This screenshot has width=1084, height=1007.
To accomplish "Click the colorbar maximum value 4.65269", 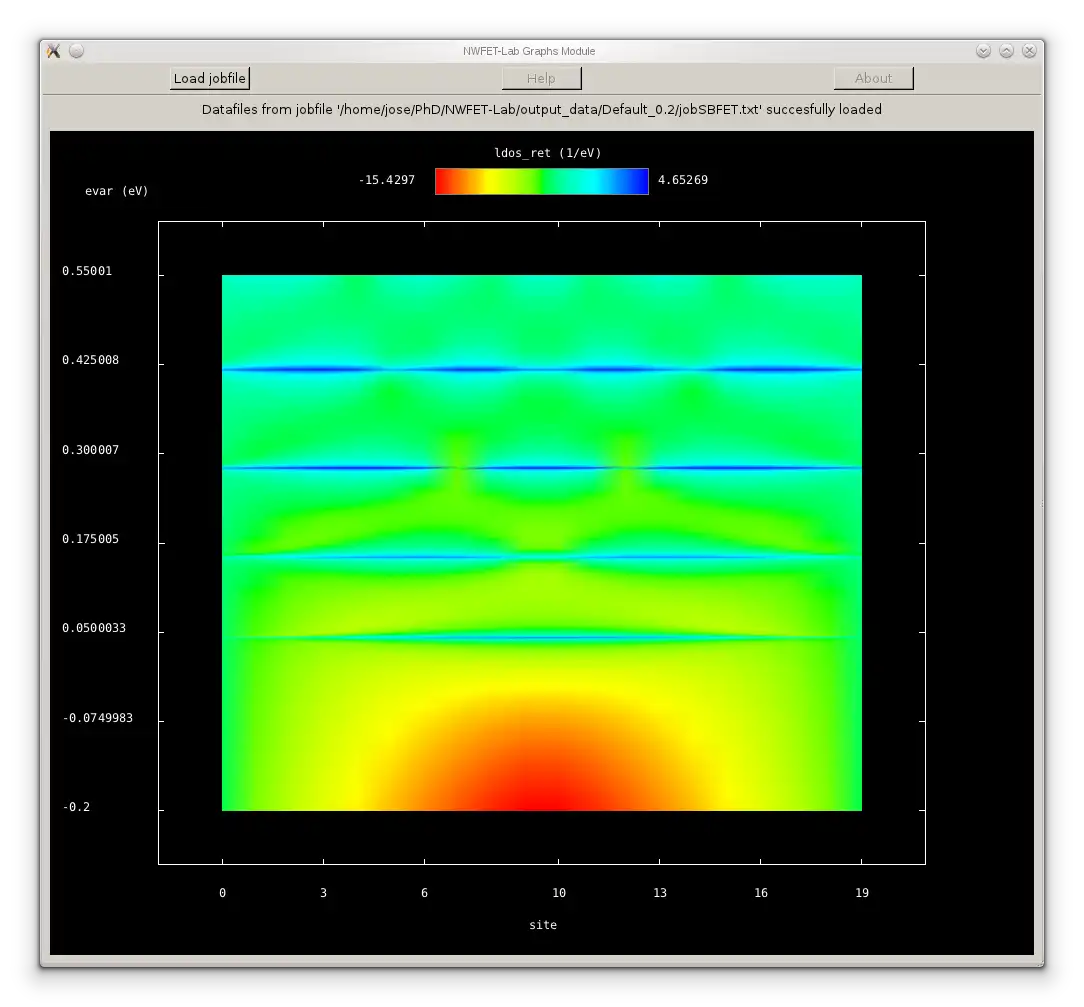I will tap(682, 181).
